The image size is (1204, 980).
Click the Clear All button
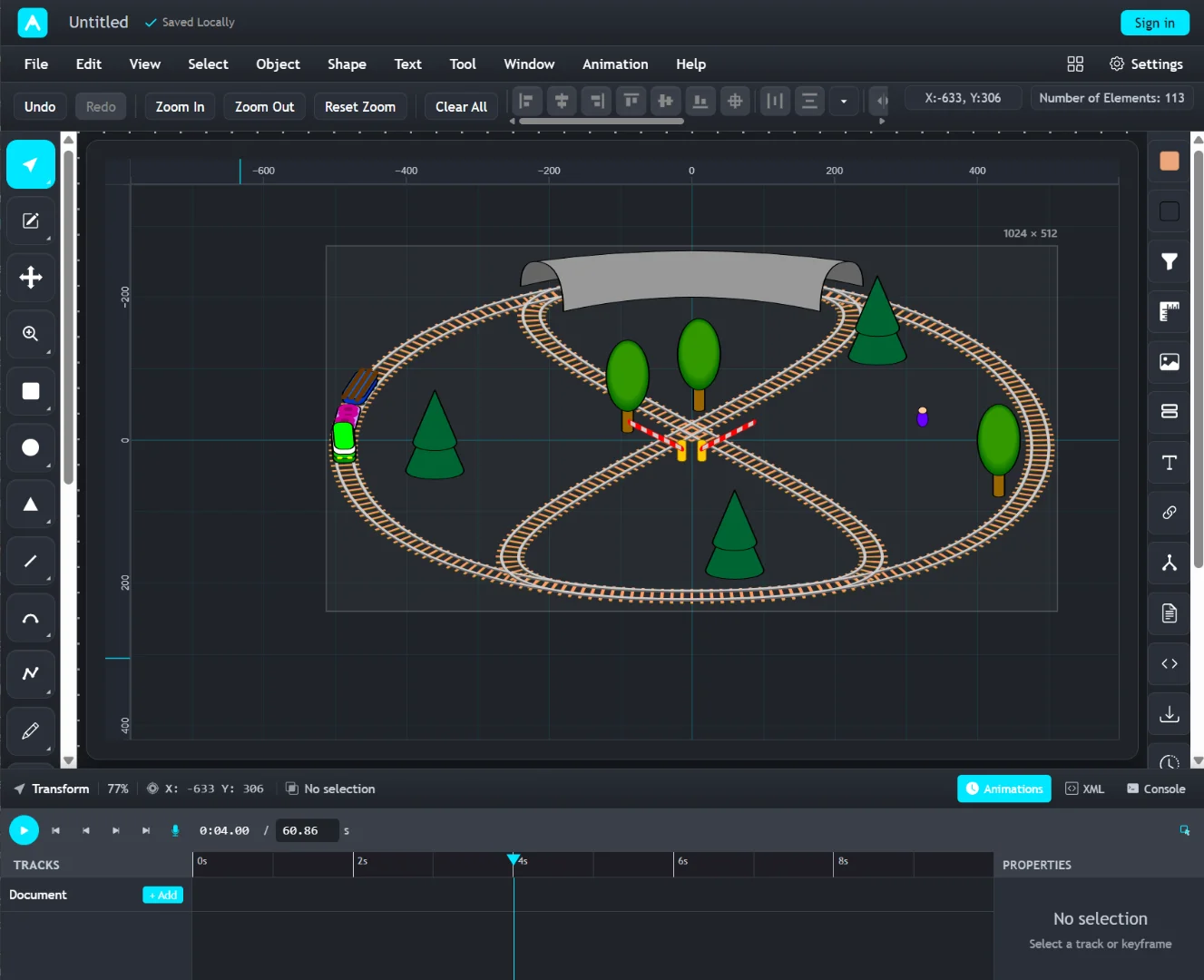tap(461, 106)
